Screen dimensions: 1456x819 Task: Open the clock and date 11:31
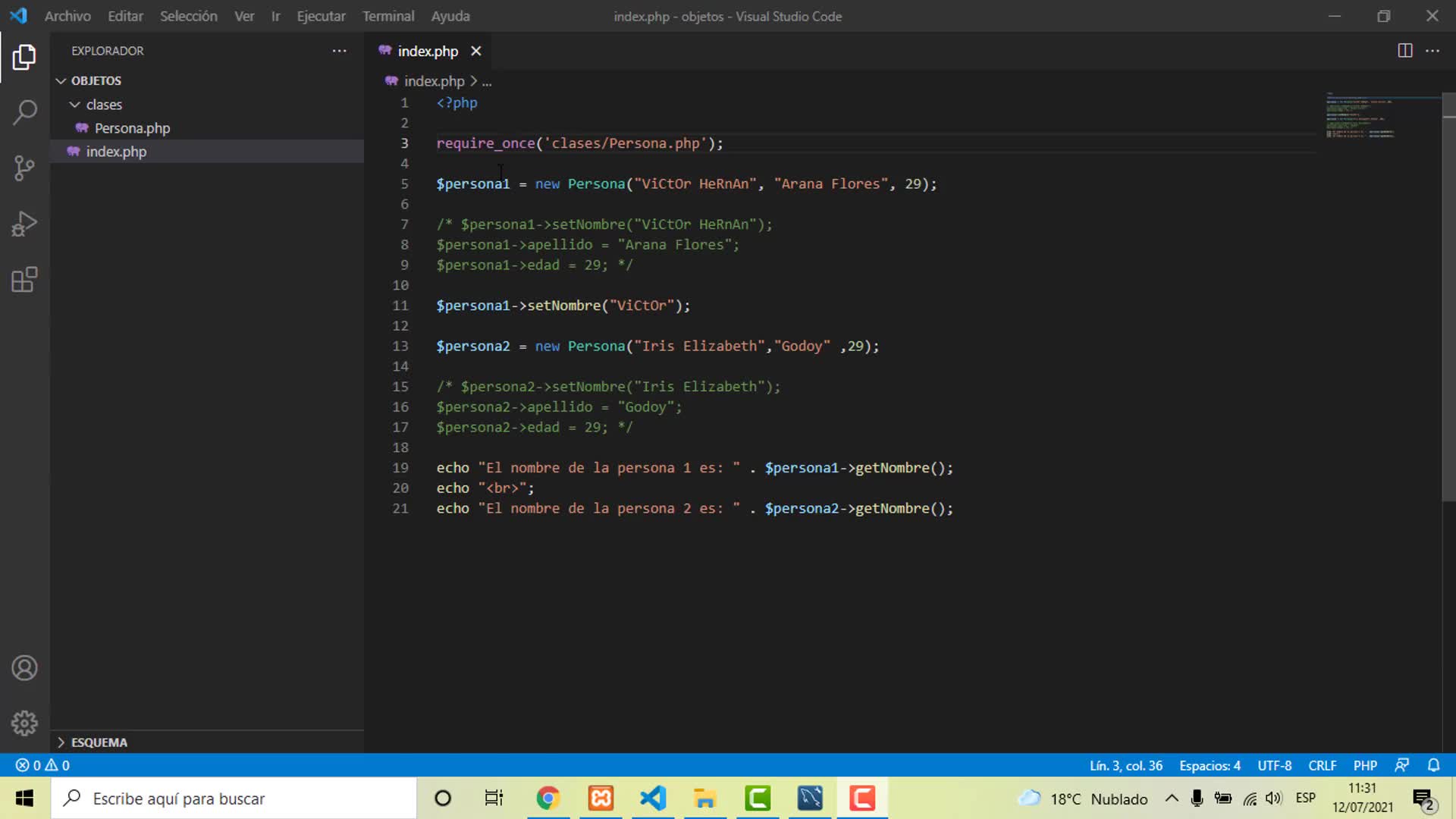click(x=1363, y=798)
